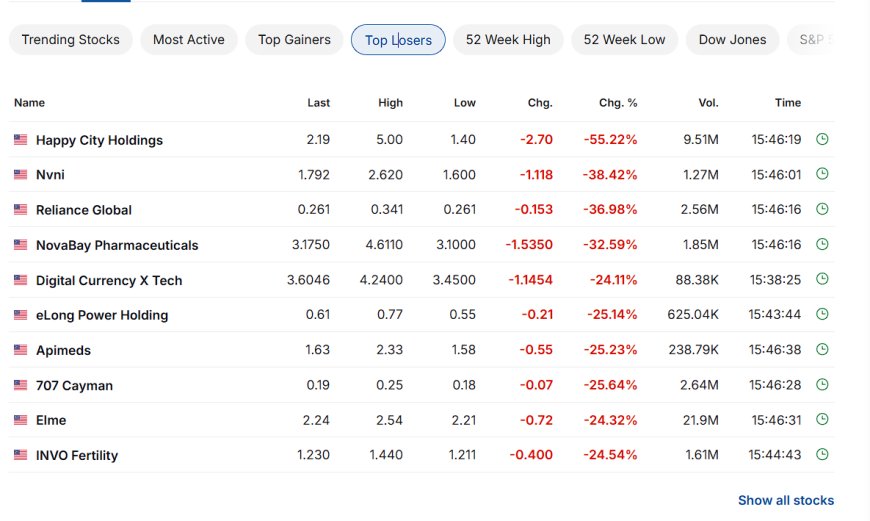Open the Elme stock link
The image size is (870, 521).
point(51,420)
